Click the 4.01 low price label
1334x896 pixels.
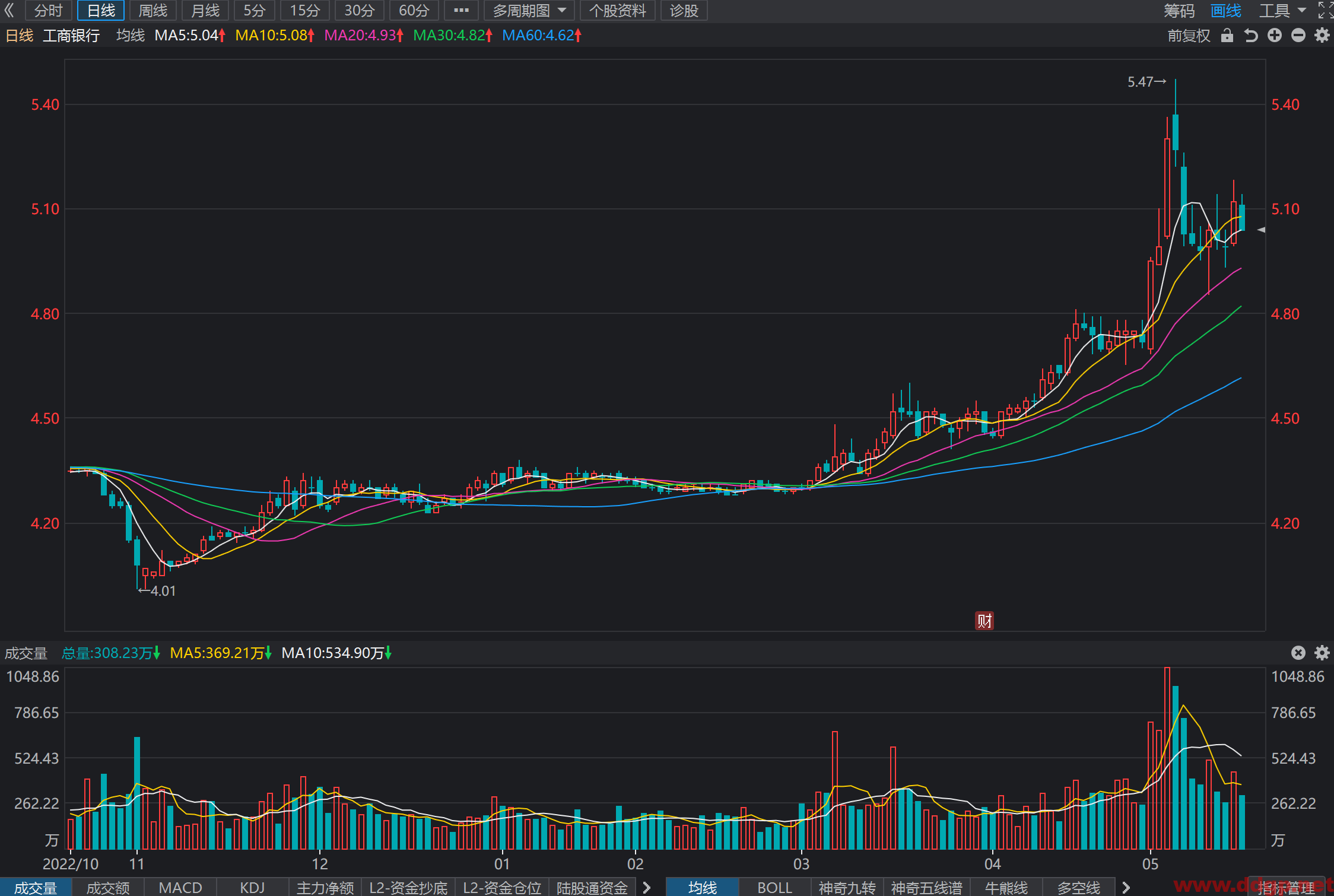[157, 590]
